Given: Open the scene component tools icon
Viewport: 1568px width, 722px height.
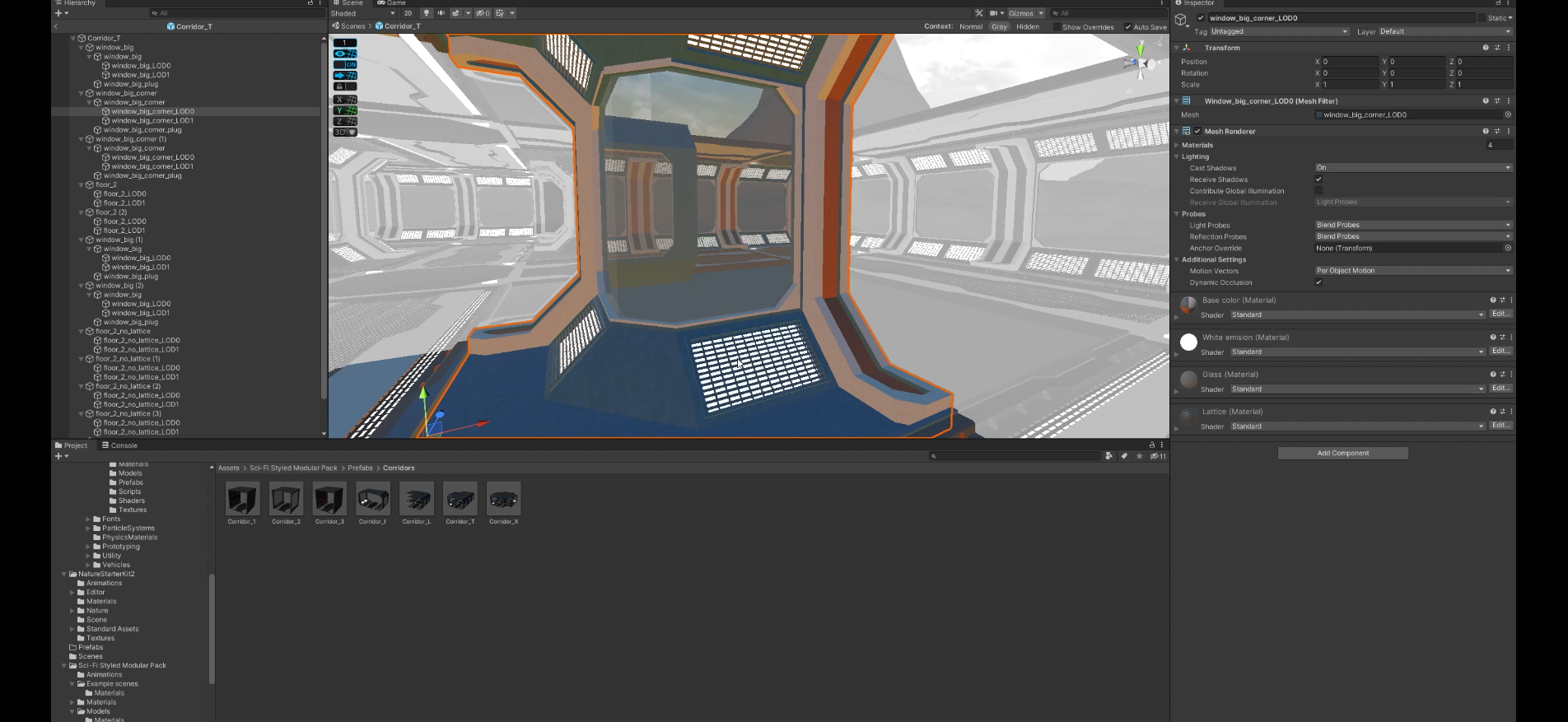Looking at the screenshot, I should pyautogui.click(x=978, y=13).
